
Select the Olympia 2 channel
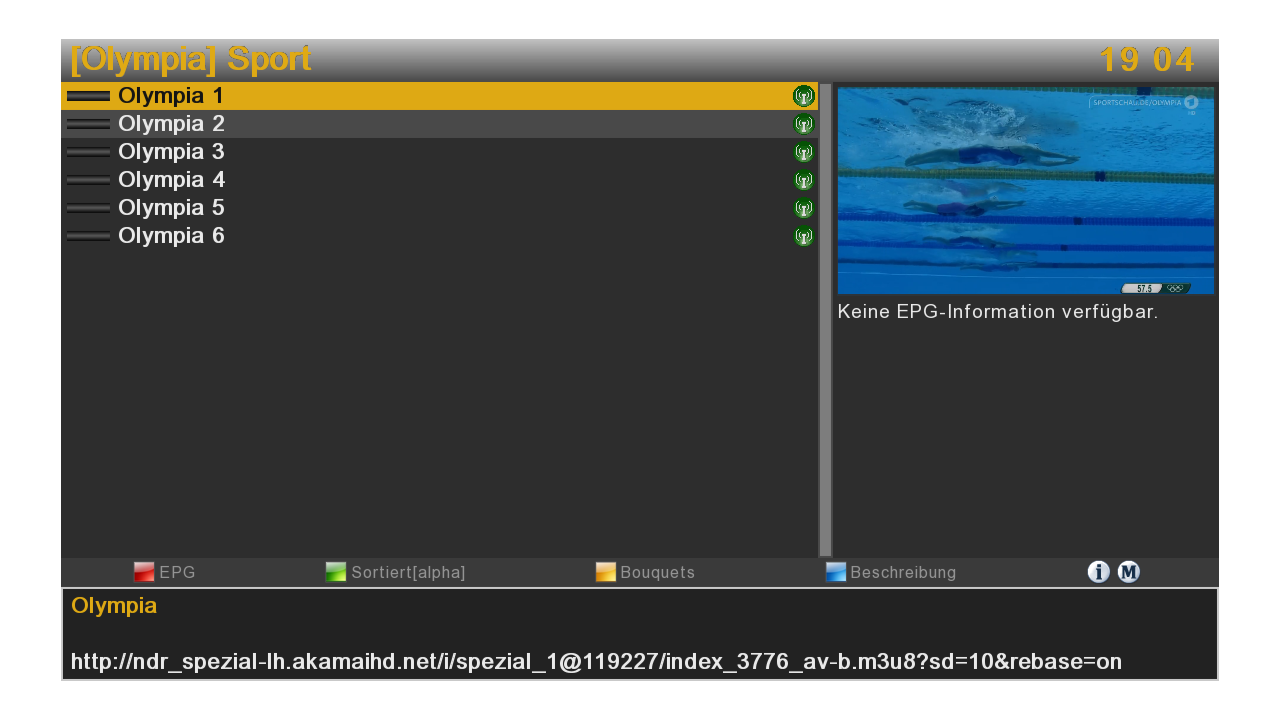(x=171, y=124)
